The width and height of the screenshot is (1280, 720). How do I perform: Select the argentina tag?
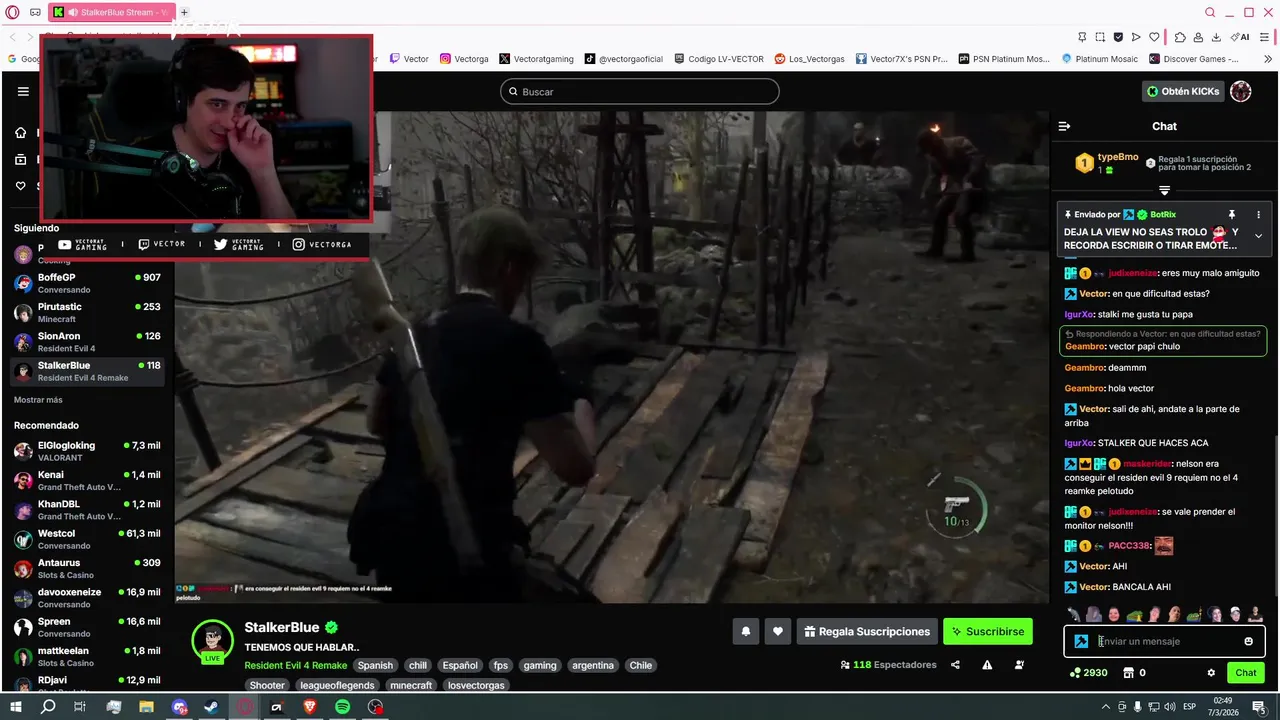point(593,665)
